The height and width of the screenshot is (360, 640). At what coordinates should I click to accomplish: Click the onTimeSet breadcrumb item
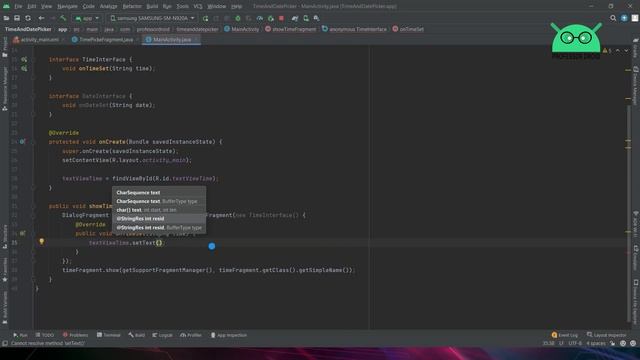(408, 29)
